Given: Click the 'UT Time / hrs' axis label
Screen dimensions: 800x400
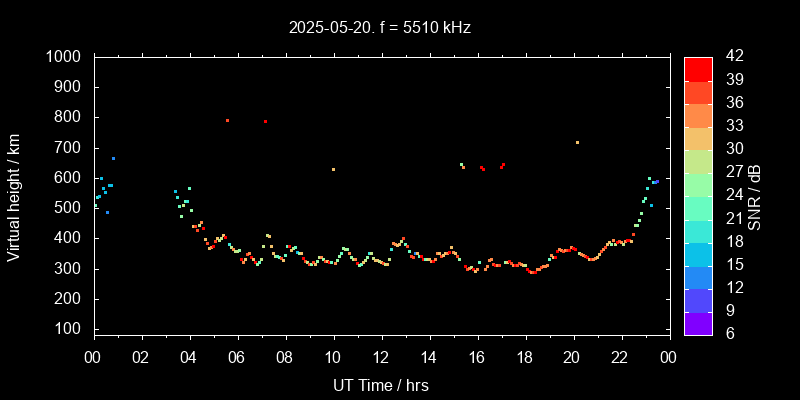Looking at the screenshot, I should coord(381,384).
